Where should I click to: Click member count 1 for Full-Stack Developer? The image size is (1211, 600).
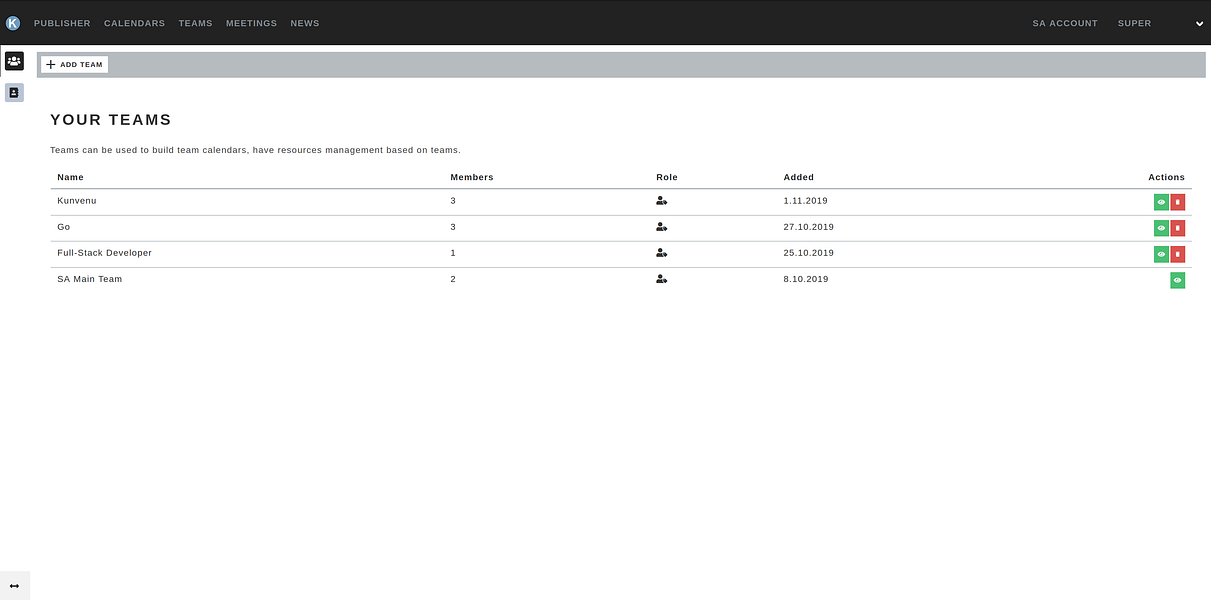(453, 253)
